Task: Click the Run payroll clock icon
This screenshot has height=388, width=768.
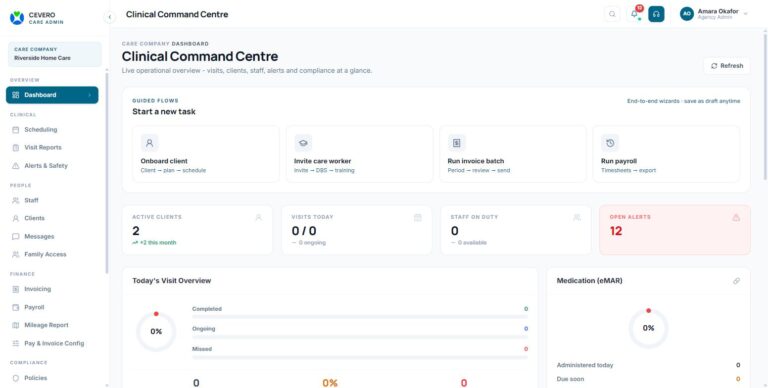Action: [610, 143]
